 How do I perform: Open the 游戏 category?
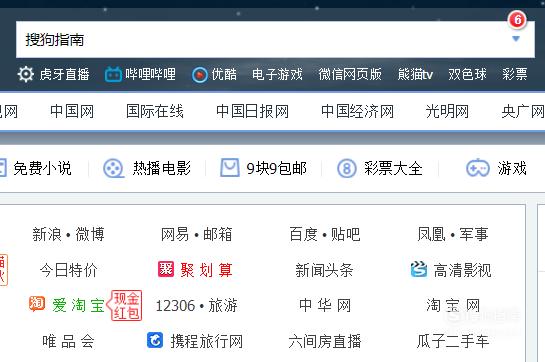tap(512, 168)
